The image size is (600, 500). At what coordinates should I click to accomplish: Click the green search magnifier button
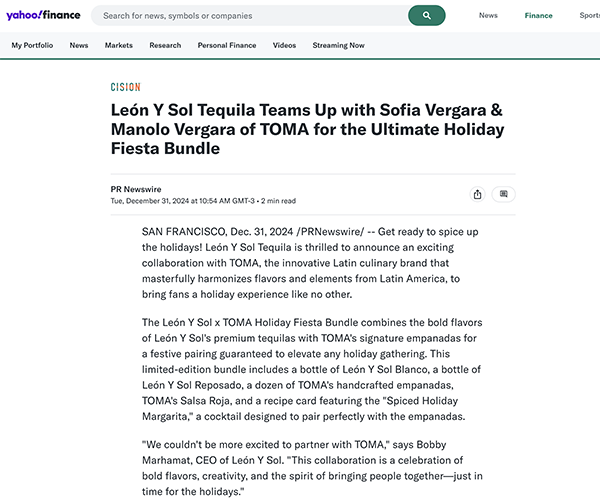click(x=426, y=16)
